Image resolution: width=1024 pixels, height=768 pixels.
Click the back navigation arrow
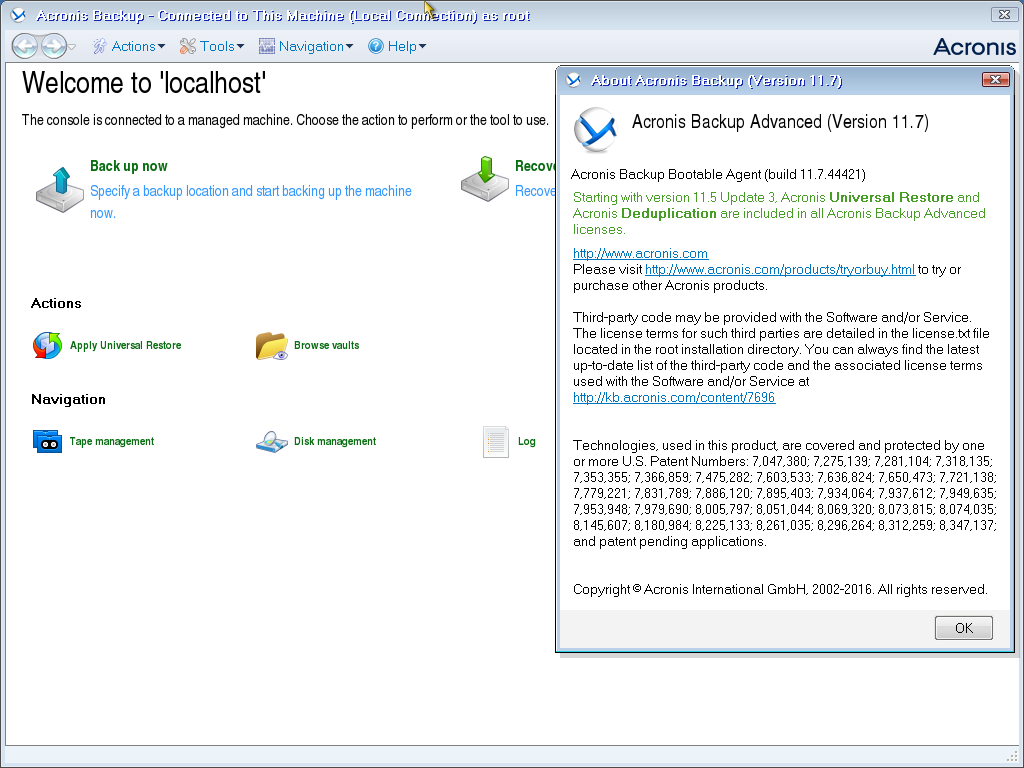click(25, 46)
